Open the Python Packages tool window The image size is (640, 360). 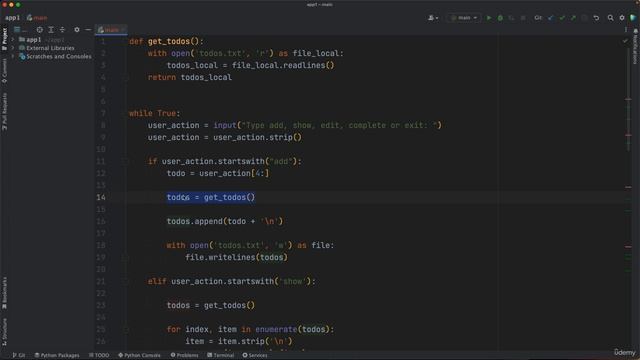(x=57, y=355)
